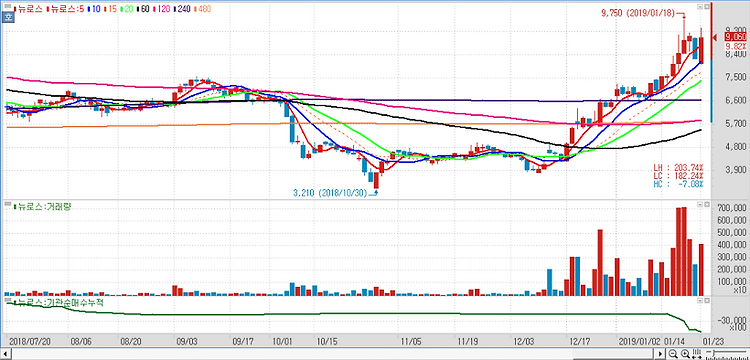This screenshot has width=750, height=360.
Task: Click the 12/17 date axis label
Action: 580,341
